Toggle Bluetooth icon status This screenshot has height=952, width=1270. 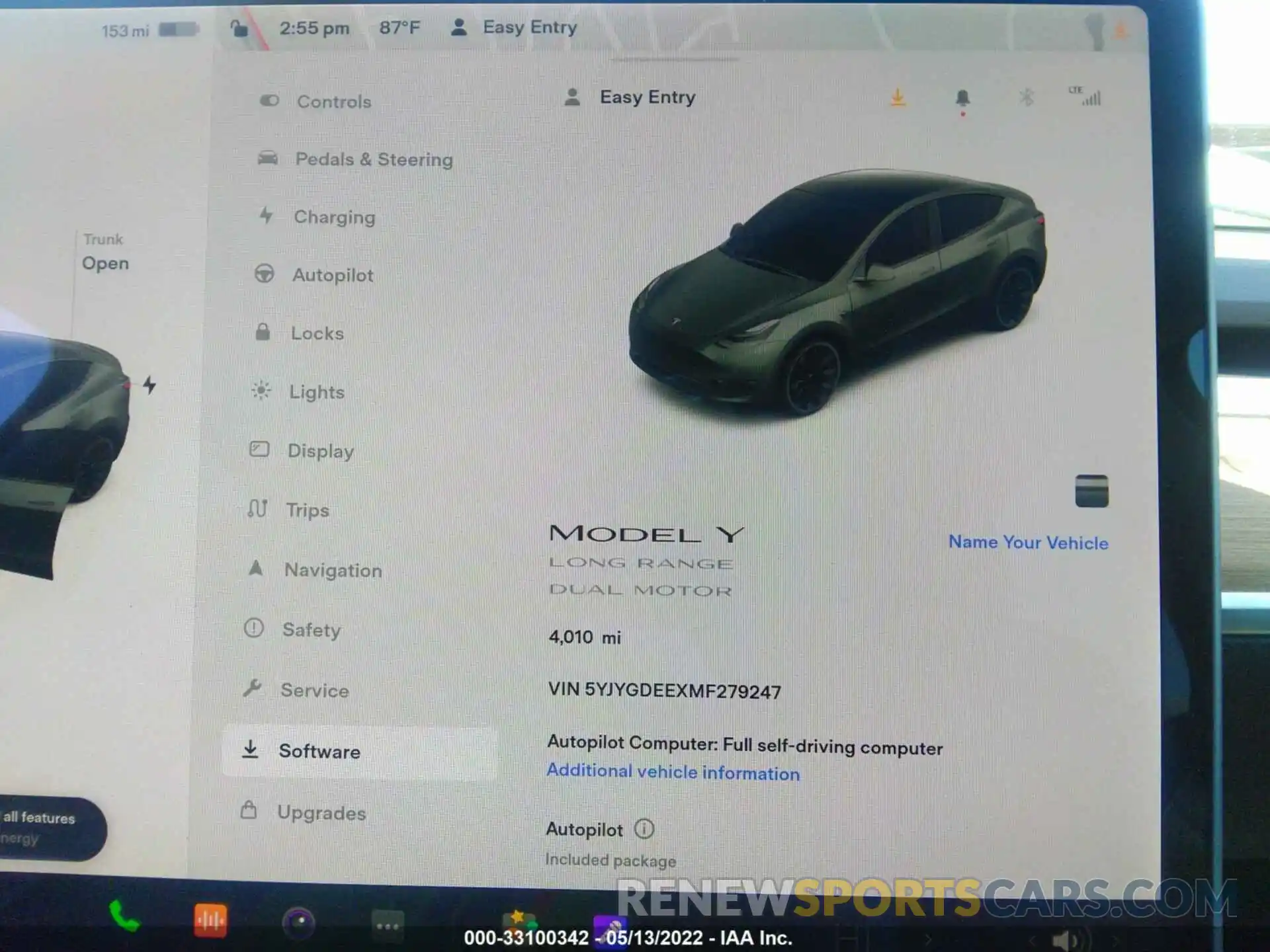point(1024,97)
